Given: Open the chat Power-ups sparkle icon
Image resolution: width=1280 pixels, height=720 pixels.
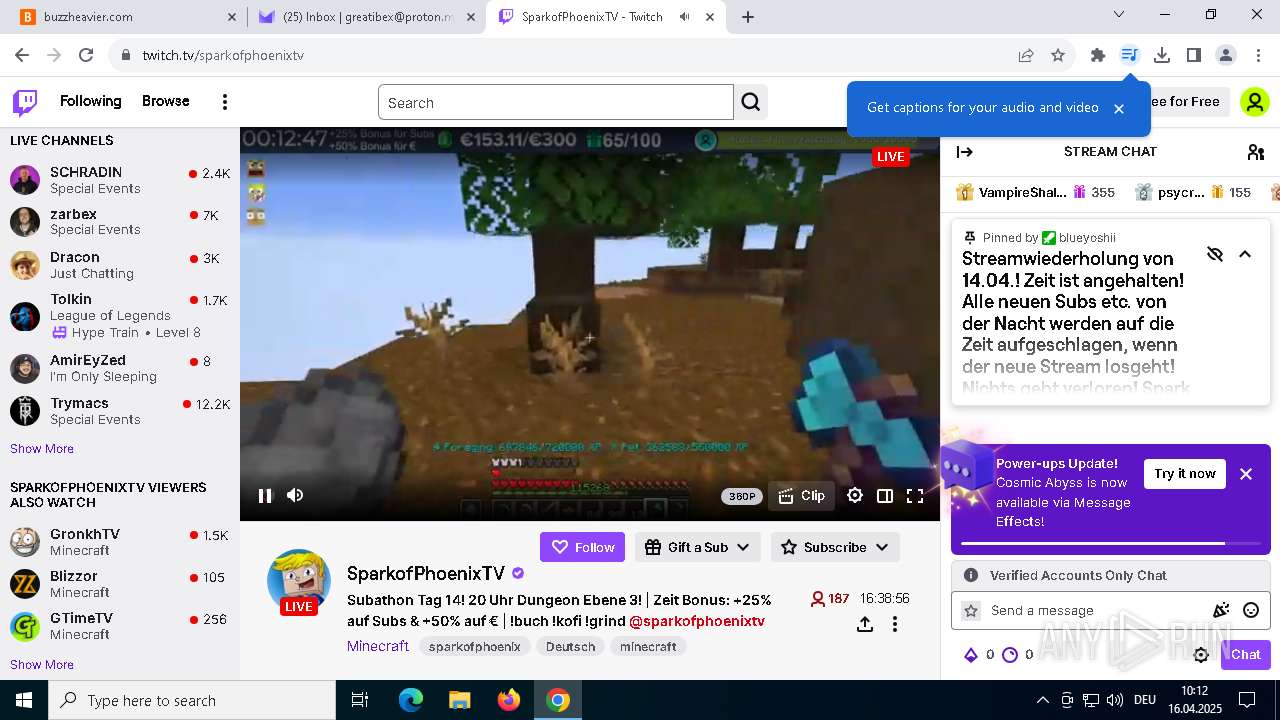Looking at the screenshot, I should tap(1221, 610).
